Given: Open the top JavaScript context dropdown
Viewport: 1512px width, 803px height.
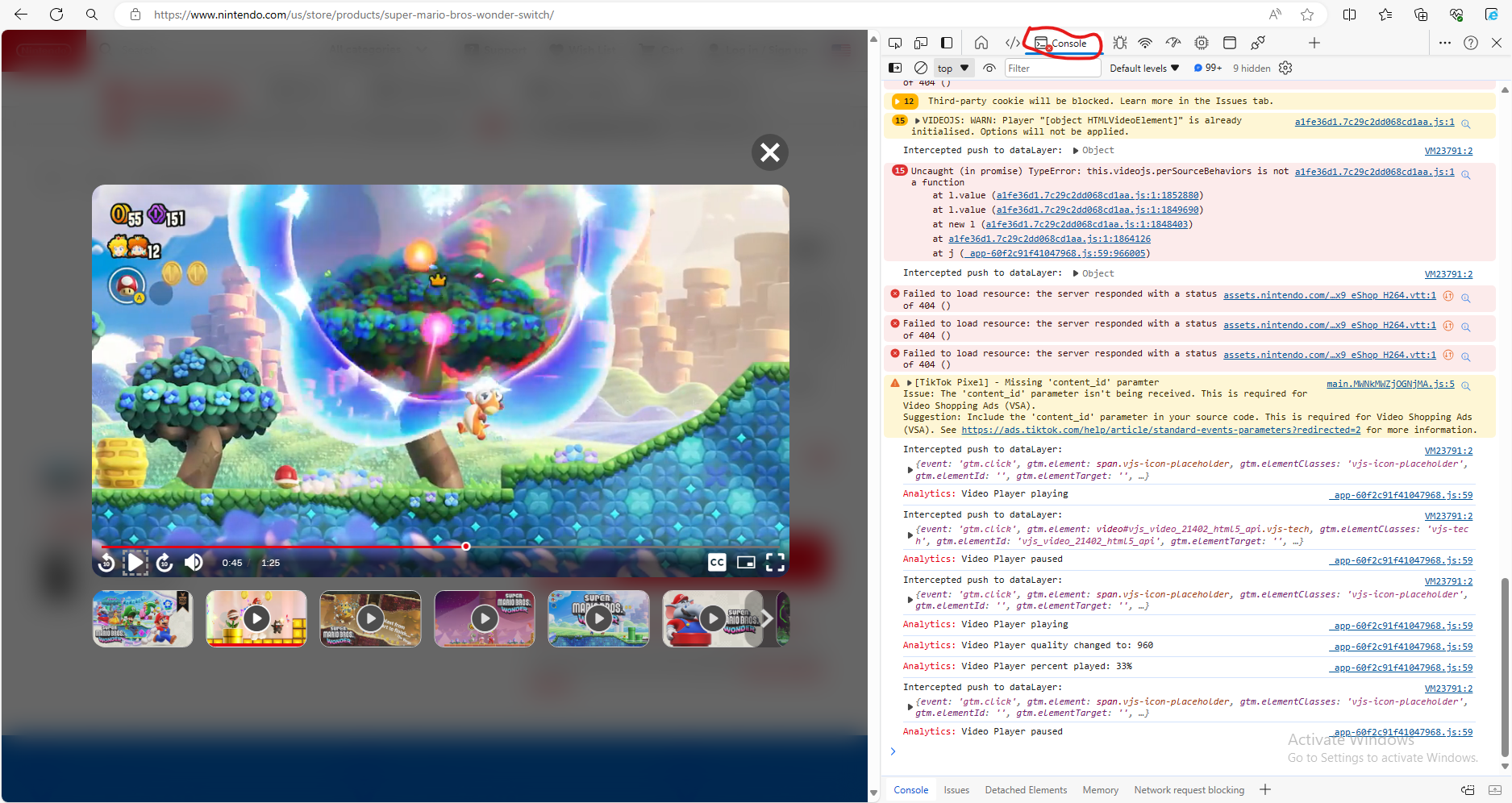Looking at the screenshot, I should [954, 68].
